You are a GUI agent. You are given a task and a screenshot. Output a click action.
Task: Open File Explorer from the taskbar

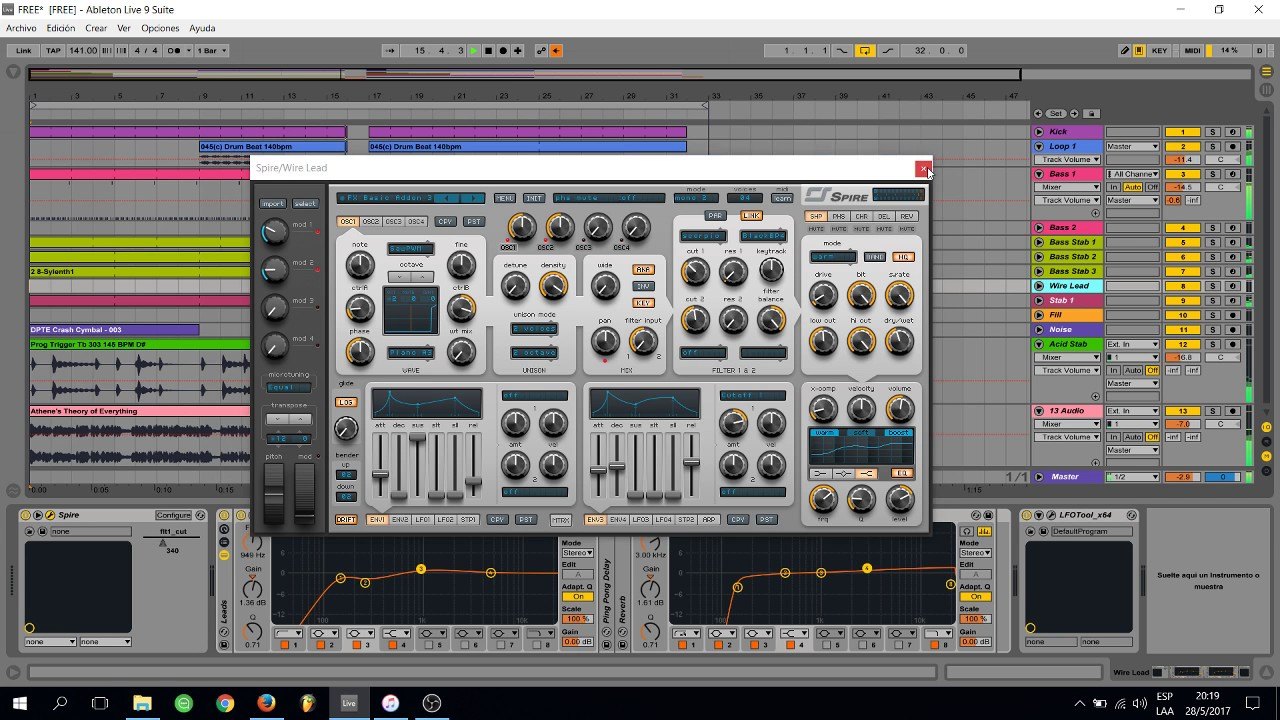click(142, 703)
